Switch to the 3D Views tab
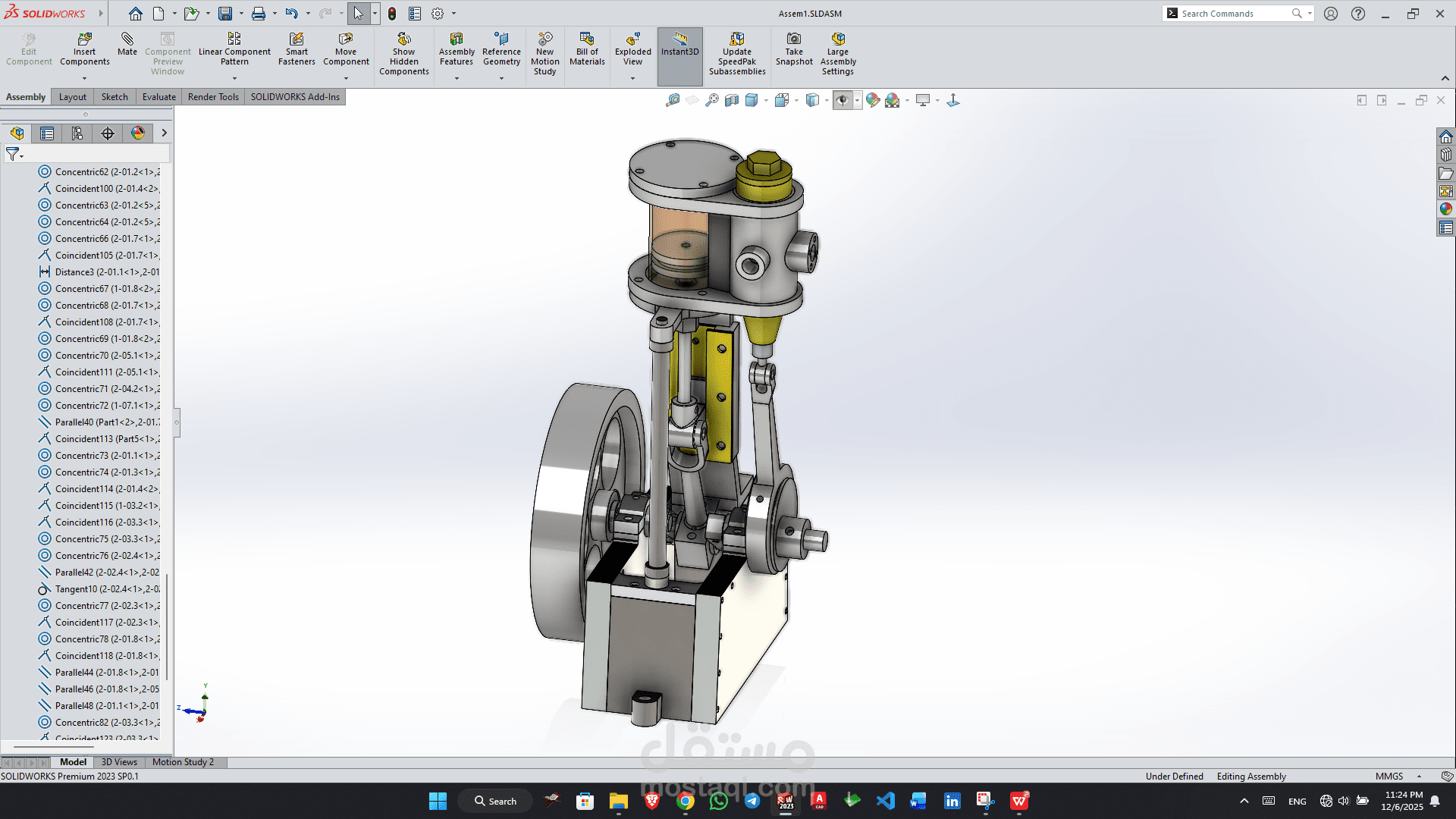This screenshot has width=1456, height=819. (119, 762)
